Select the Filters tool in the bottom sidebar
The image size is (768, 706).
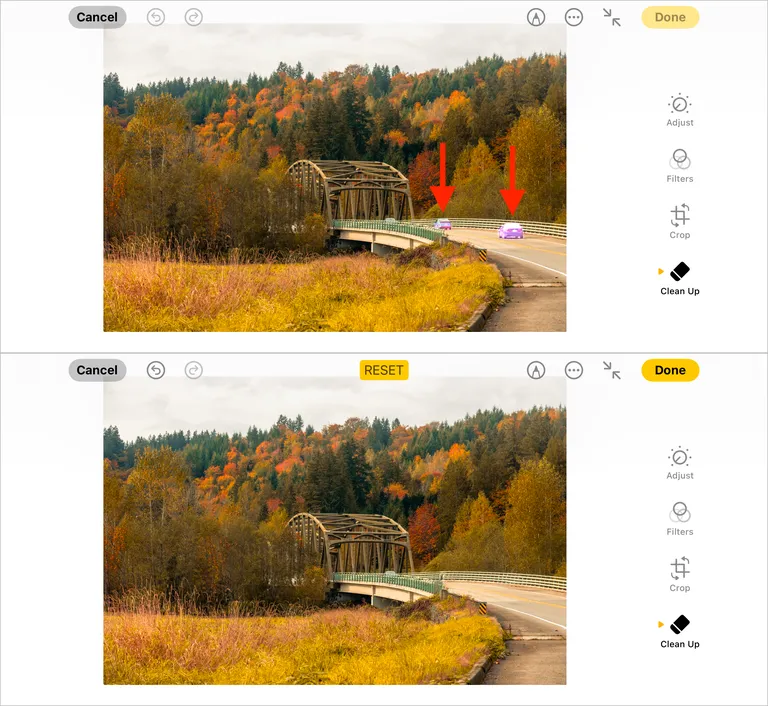680,519
